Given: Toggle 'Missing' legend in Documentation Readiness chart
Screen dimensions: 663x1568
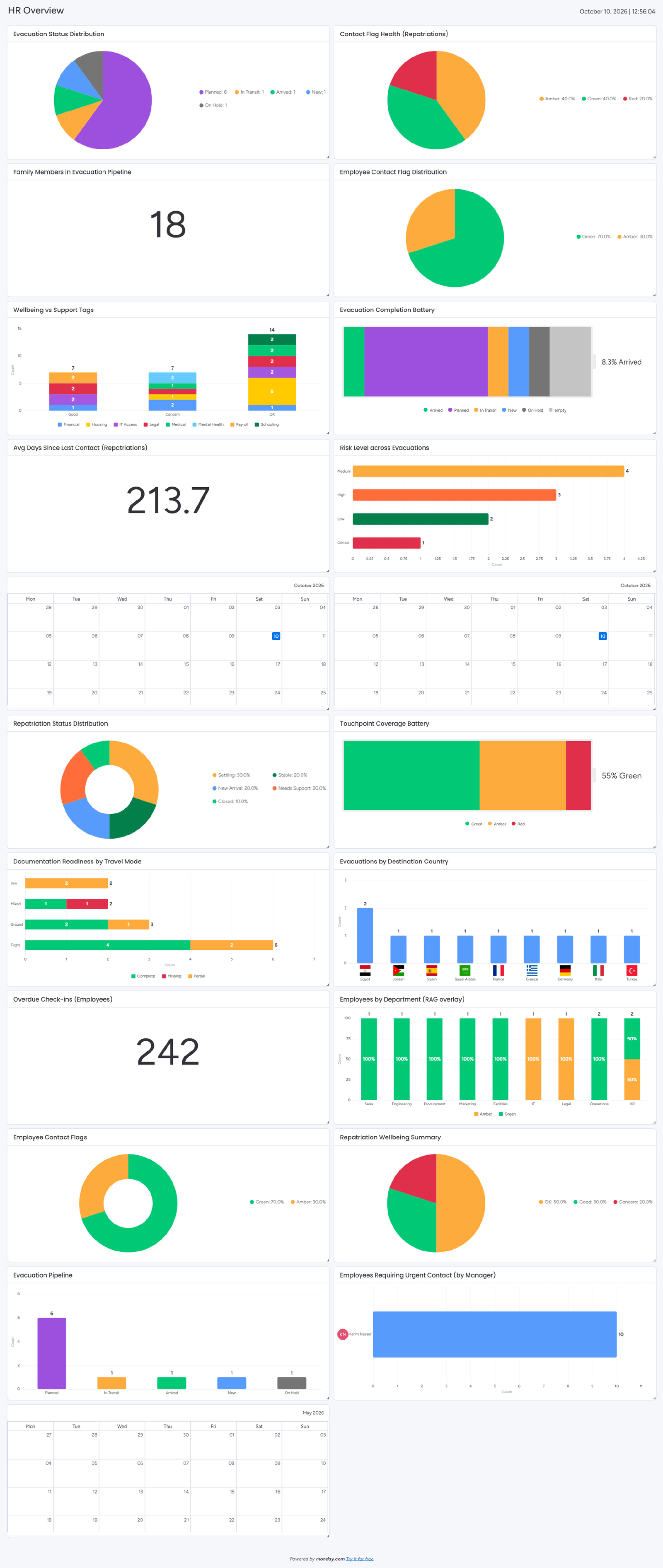Looking at the screenshot, I should tap(172, 976).
